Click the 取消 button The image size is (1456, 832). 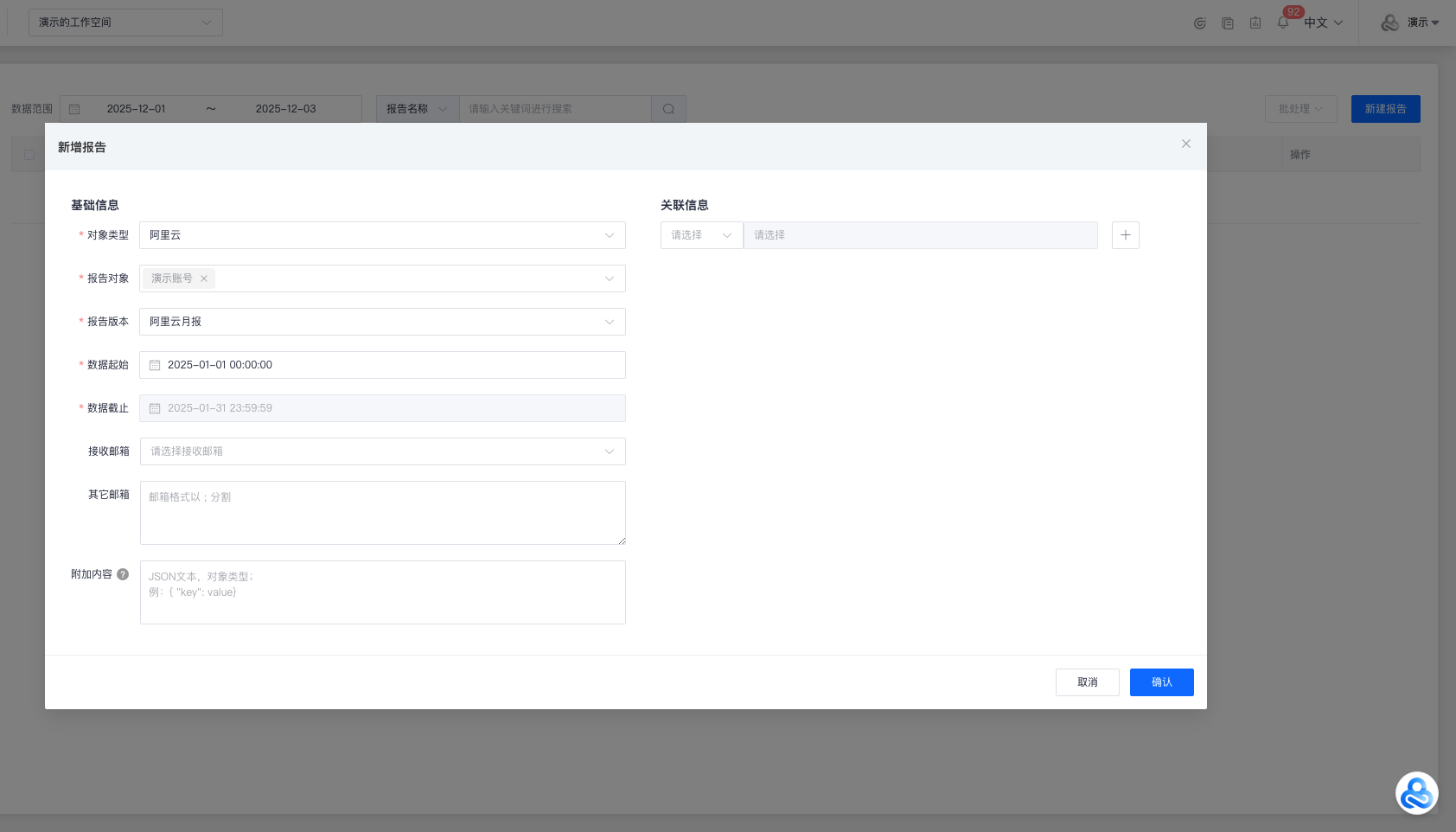click(1087, 682)
